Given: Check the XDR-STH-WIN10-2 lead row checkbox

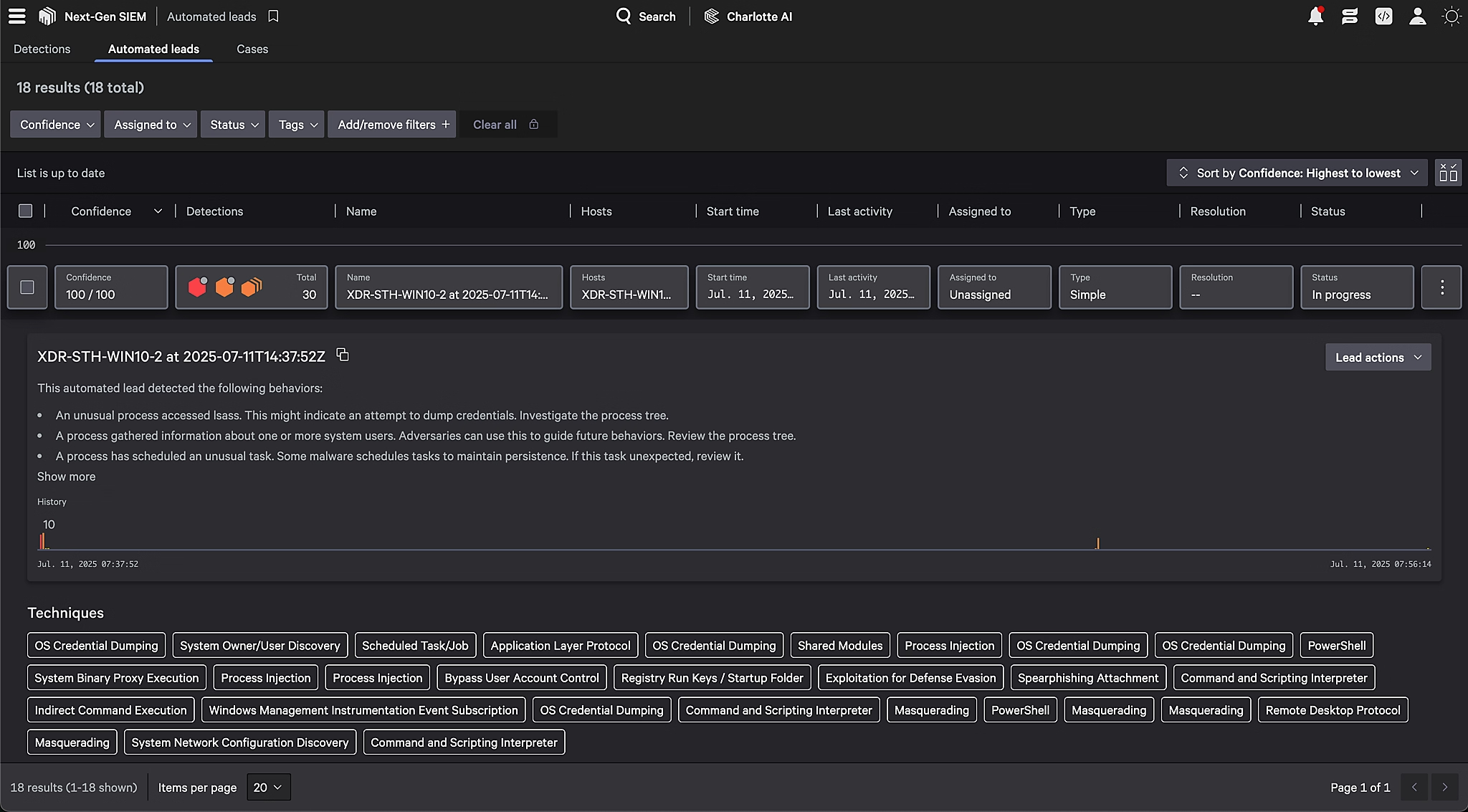Looking at the screenshot, I should (x=27, y=287).
